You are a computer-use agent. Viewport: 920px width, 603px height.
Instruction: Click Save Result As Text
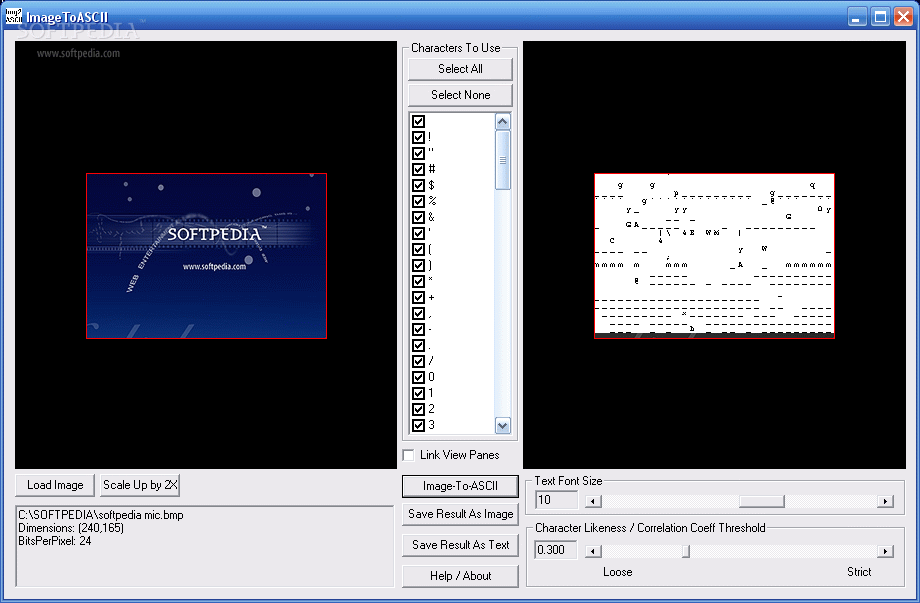pos(461,545)
